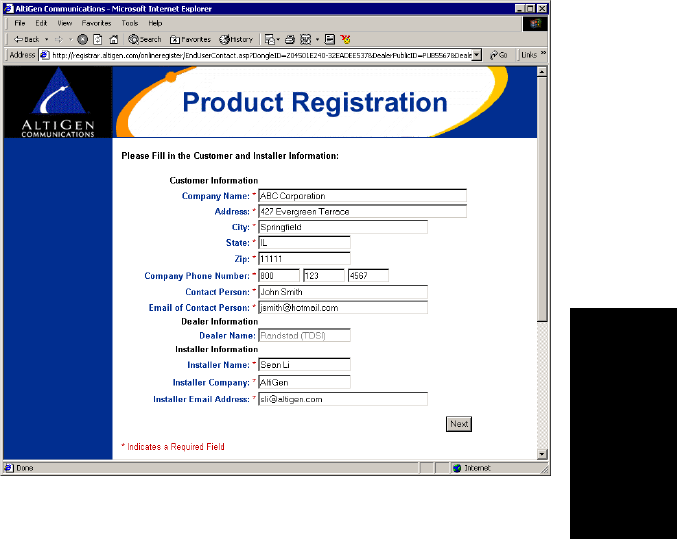Screen dimensions: 677x539
Task: Expand the Links toolbar chevron
Action: 543,53
